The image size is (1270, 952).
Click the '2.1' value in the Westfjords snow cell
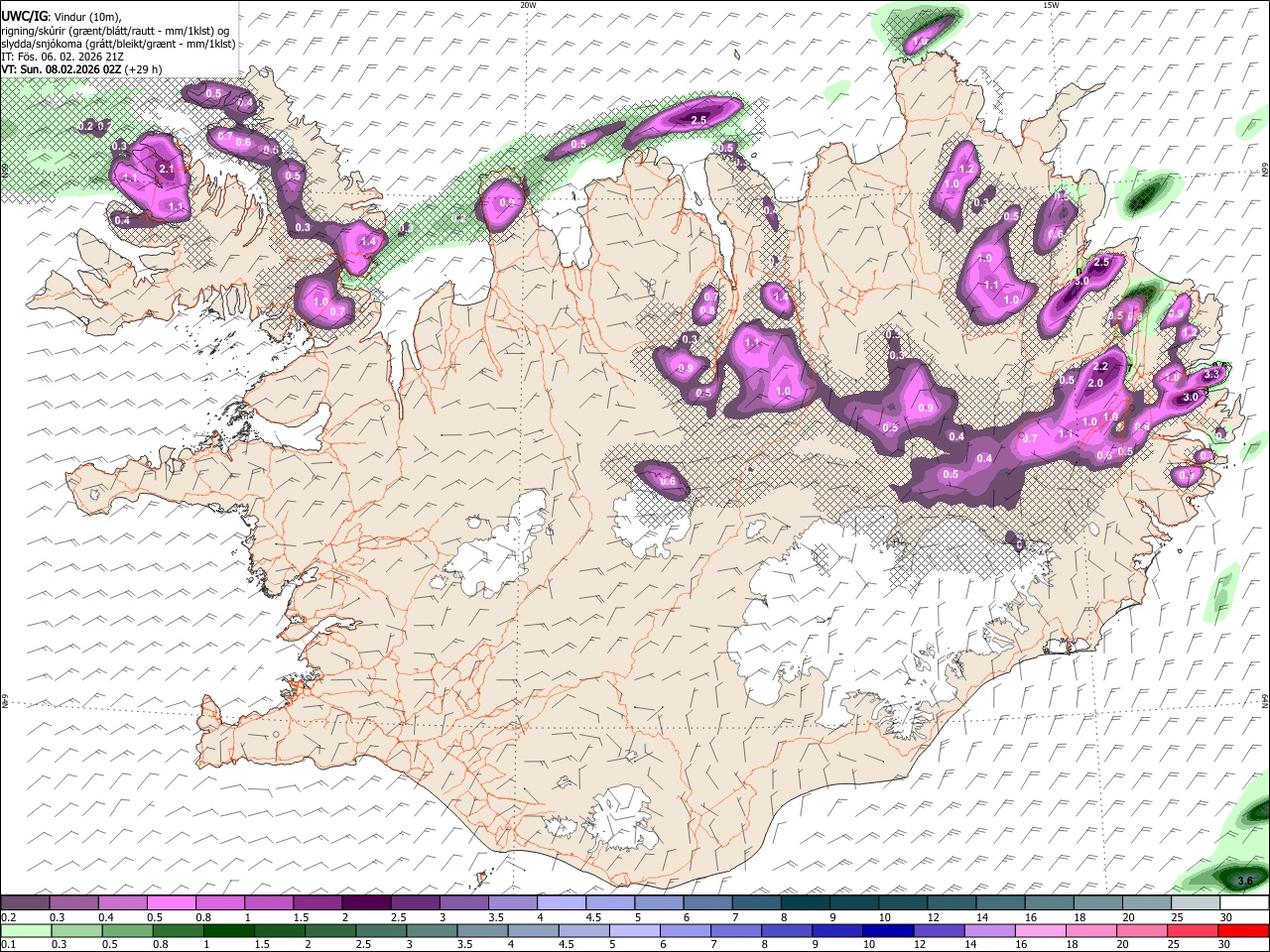166,170
